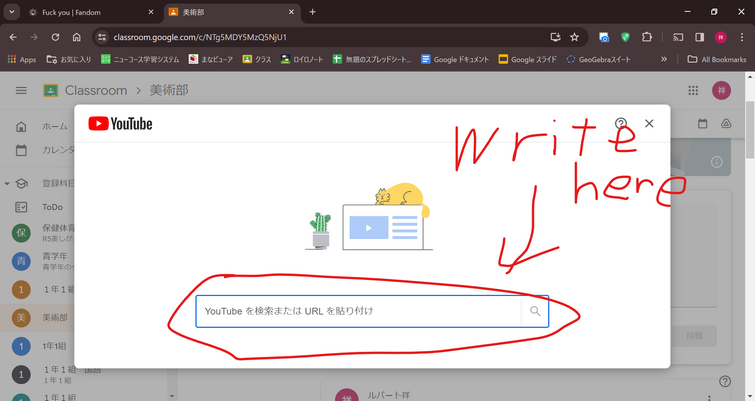755x401 pixels.
Task: Click the page help icon at bottom right
Action: (725, 381)
